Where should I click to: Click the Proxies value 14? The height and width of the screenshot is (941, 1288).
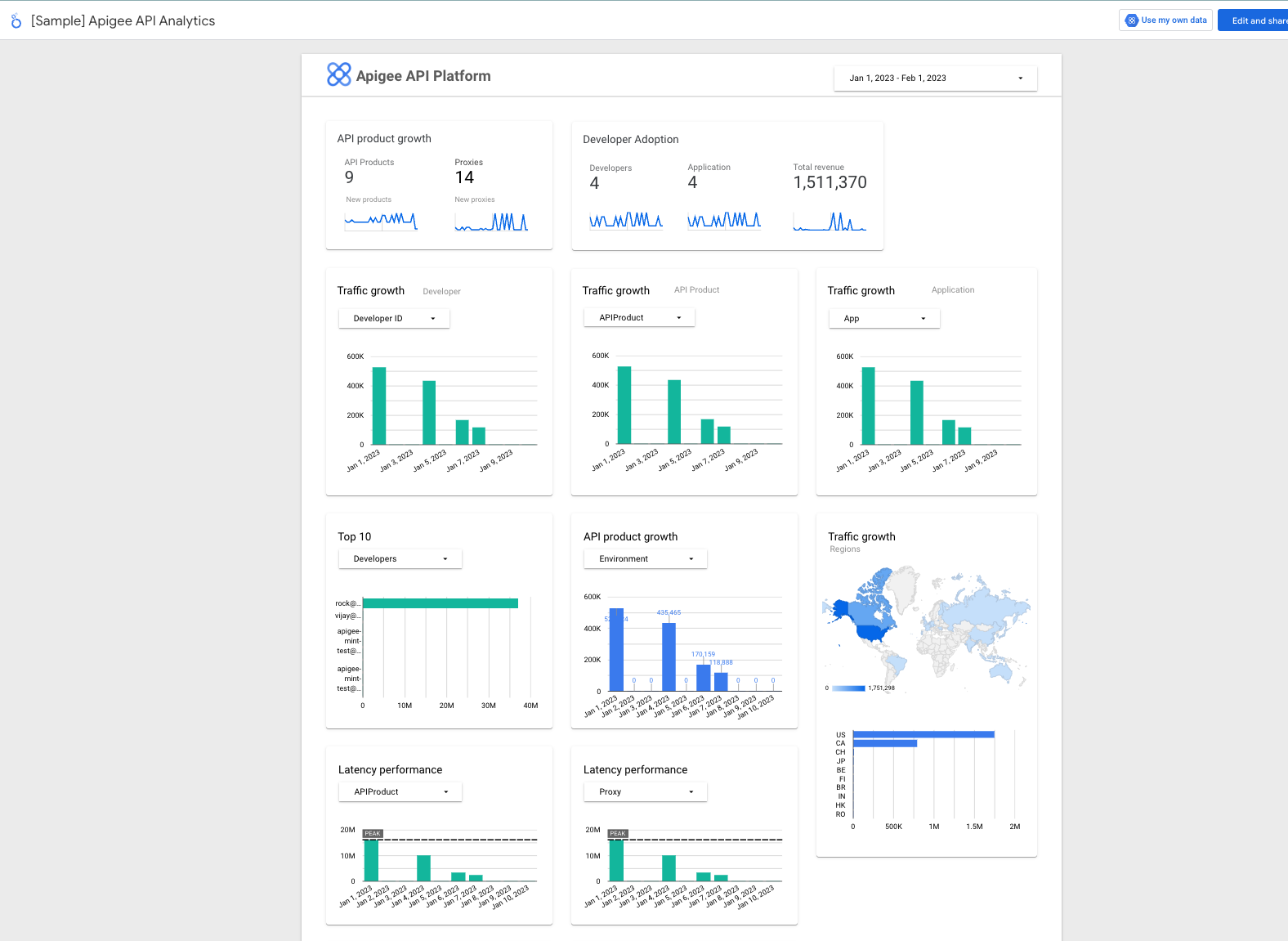coord(464,177)
